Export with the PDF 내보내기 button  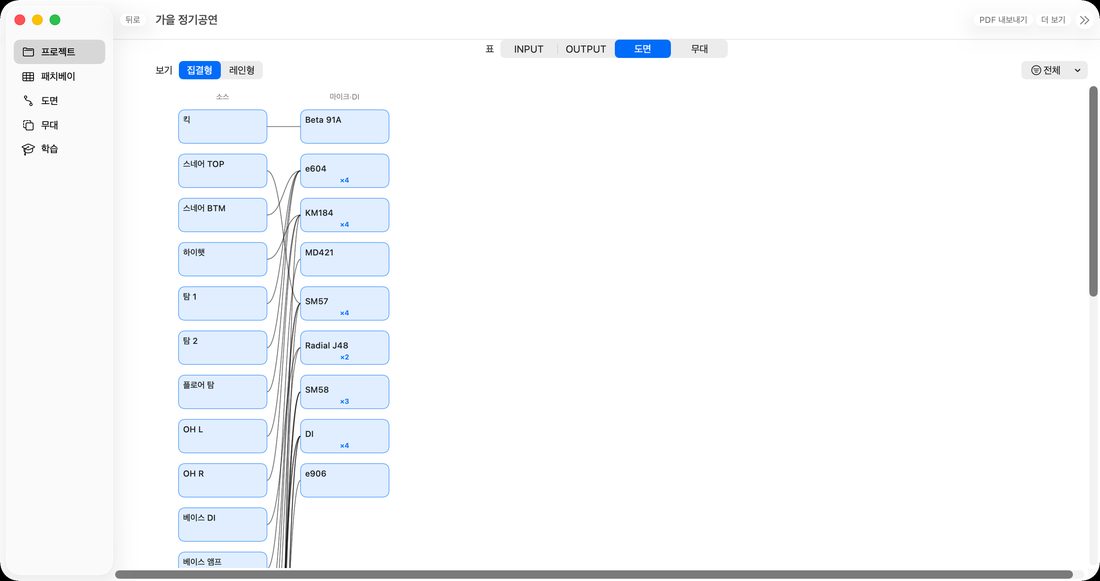pyautogui.click(x=1003, y=20)
